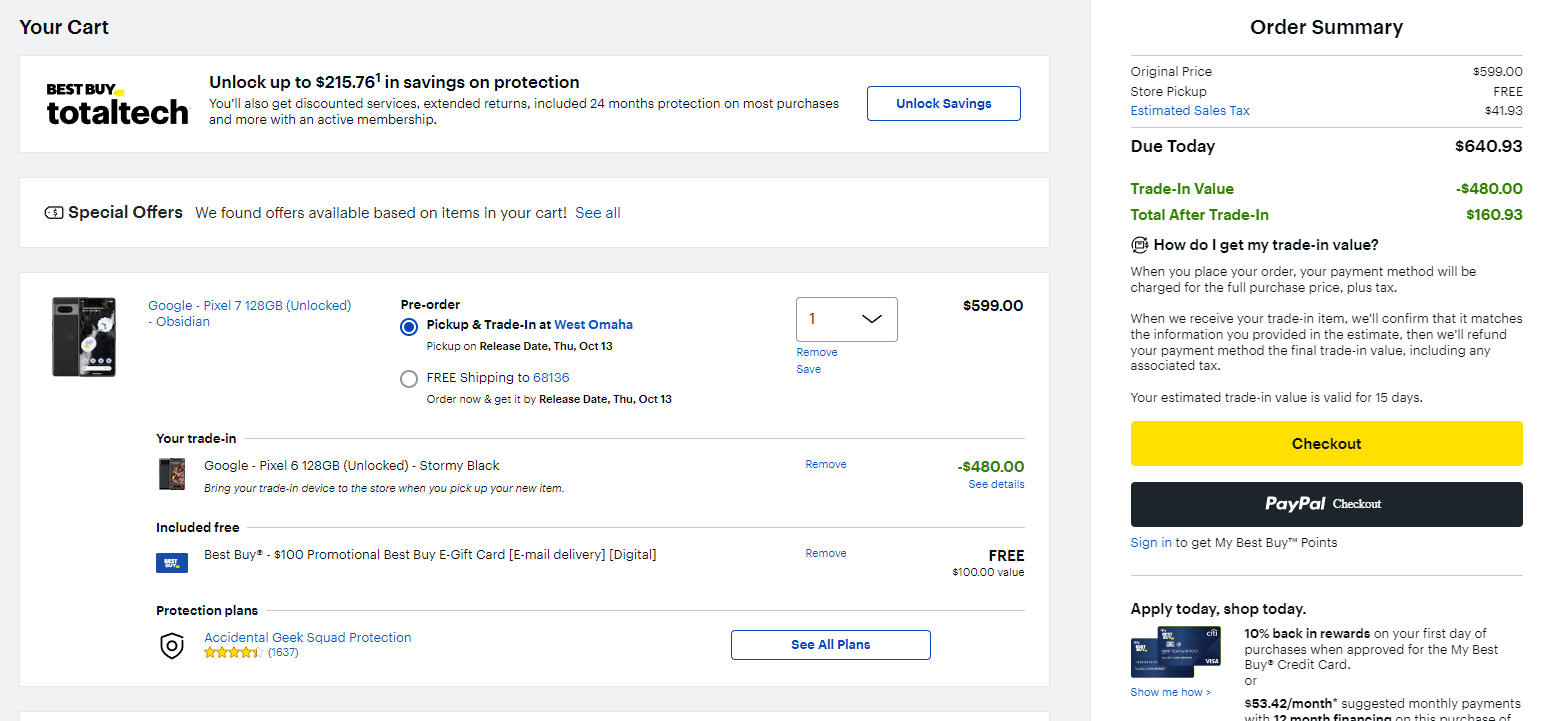
Task: Select FREE Shipping to 68136 option
Action: (x=408, y=379)
